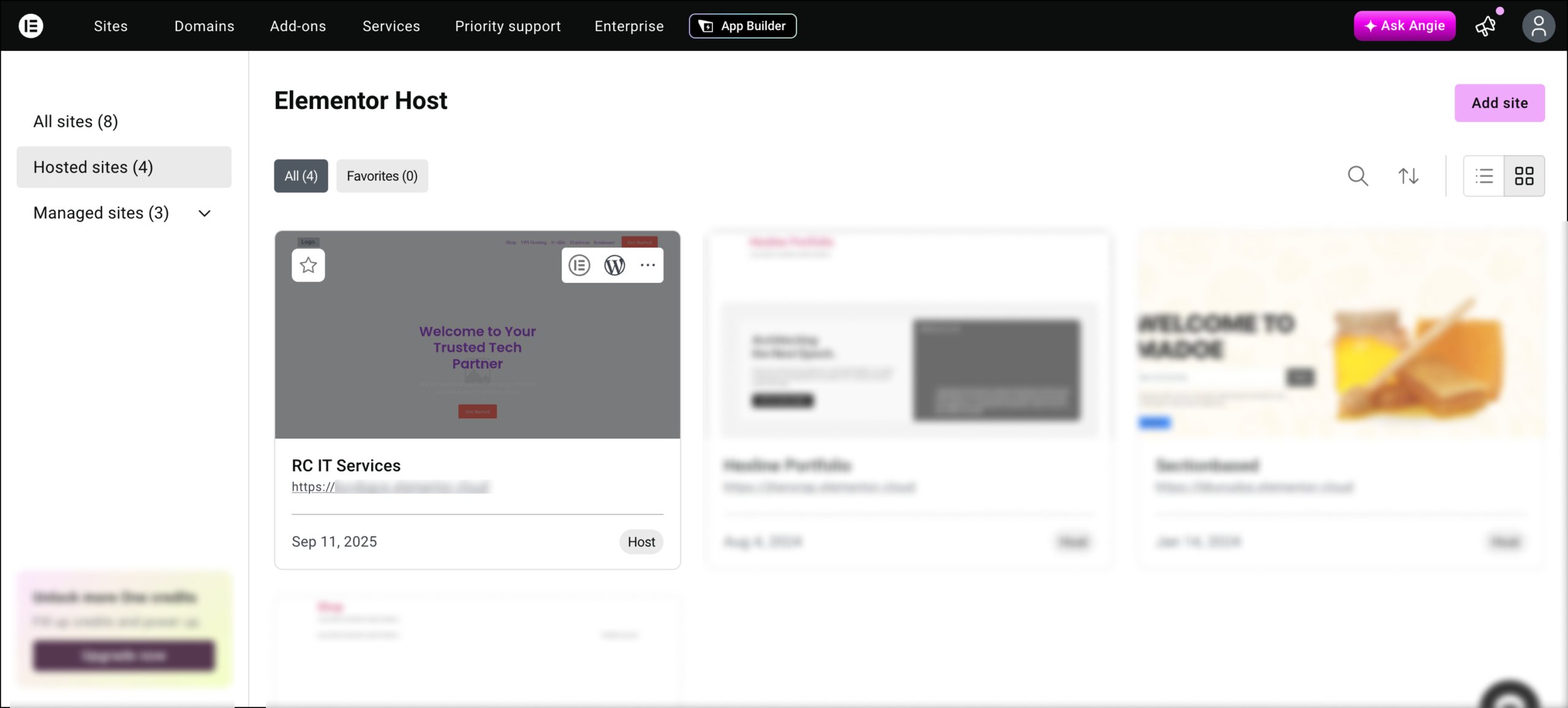Open the notifications megaphone icon
This screenshot has width=1568, height=708.
tap(1486, 26)
